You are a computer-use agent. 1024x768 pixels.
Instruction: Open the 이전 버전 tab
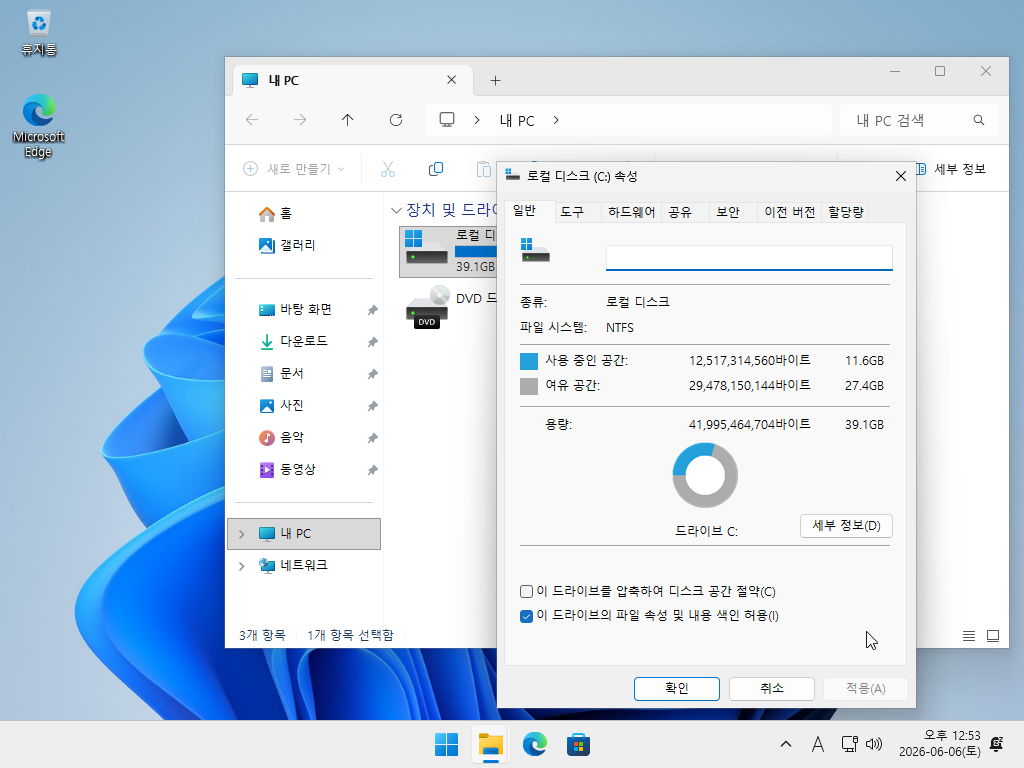coord(790,212)
